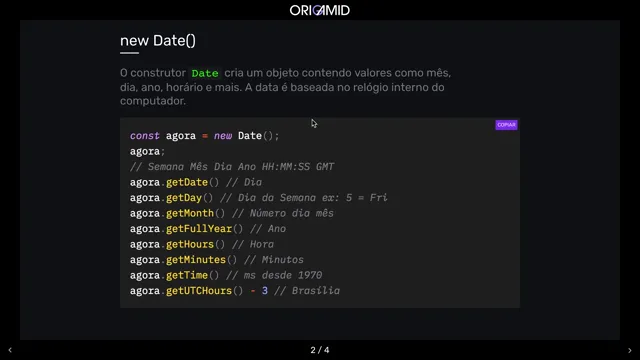Click the getTime method in code

[187, 276]
